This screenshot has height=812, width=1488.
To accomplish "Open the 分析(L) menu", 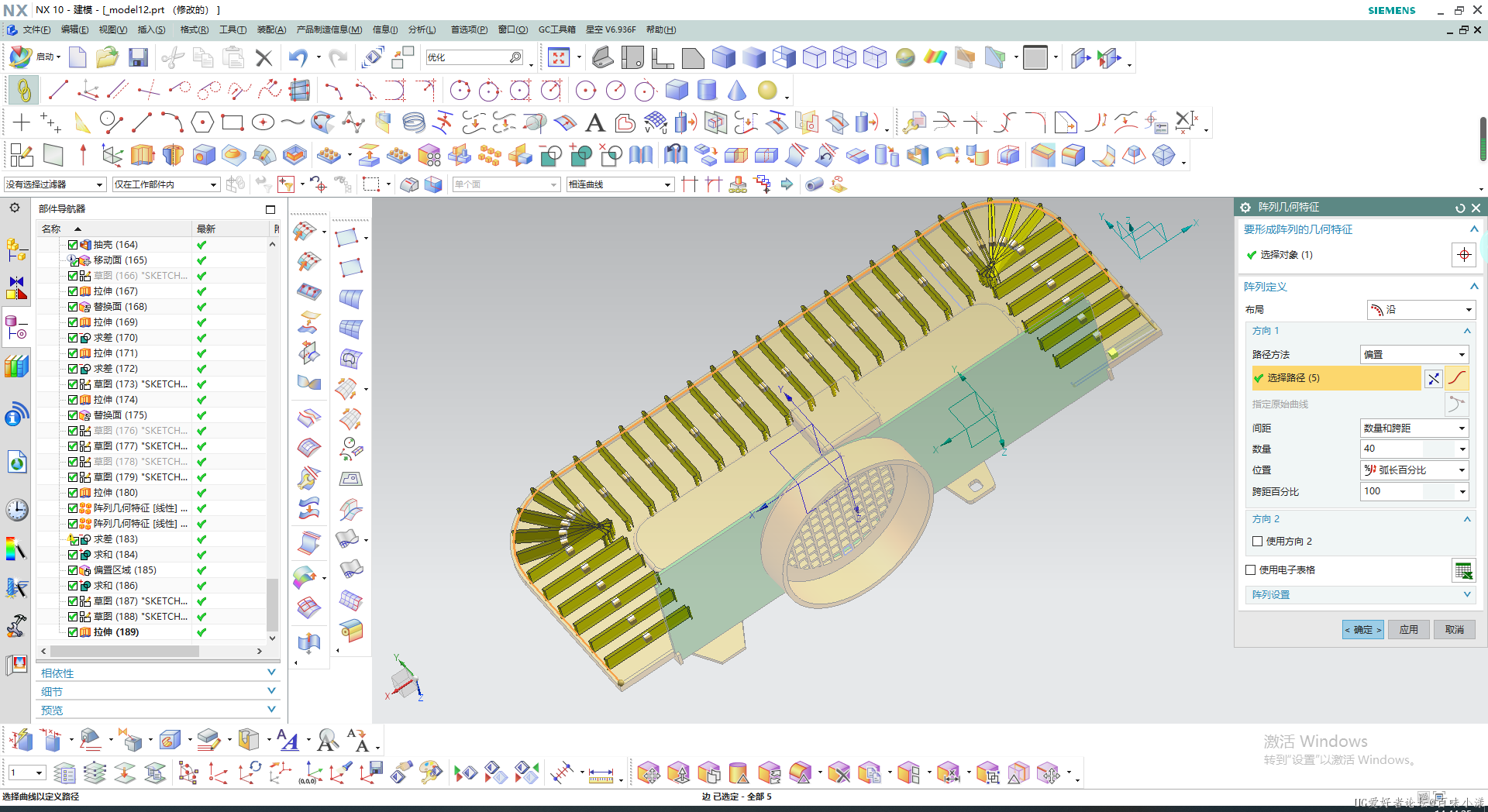I will pos(422,29).
